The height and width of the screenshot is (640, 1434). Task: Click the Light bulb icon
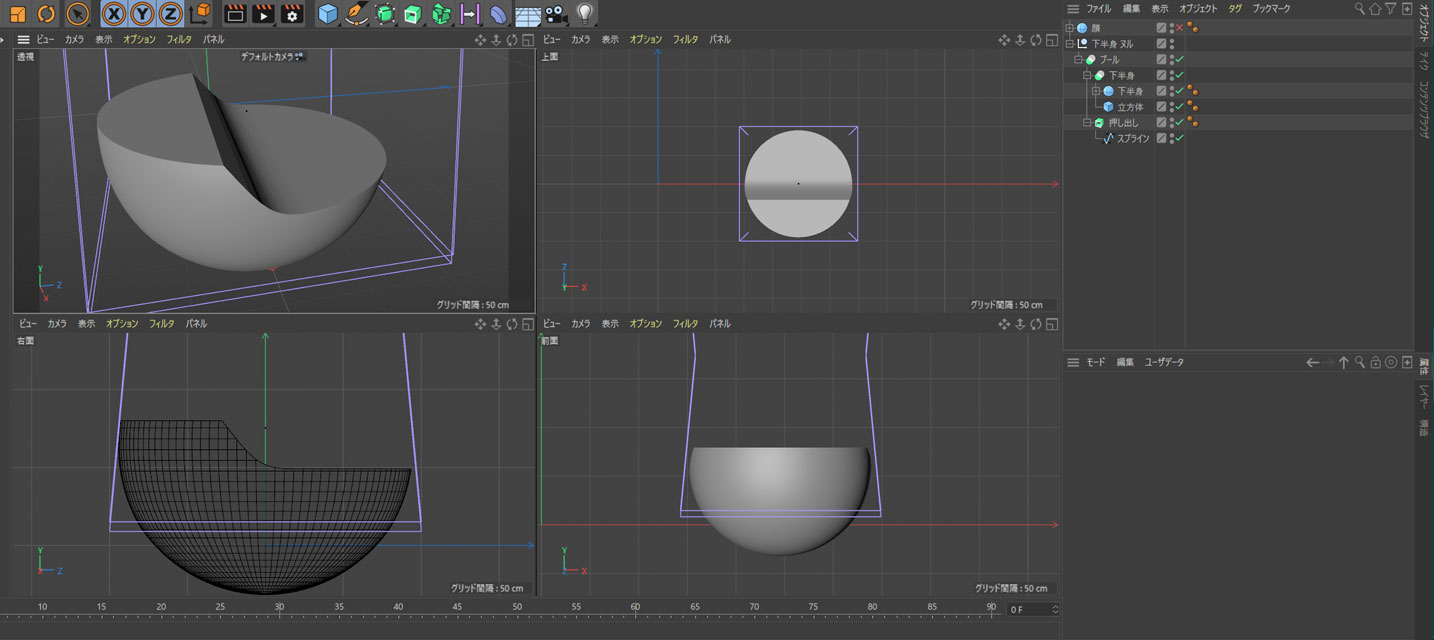click(585, 13)
